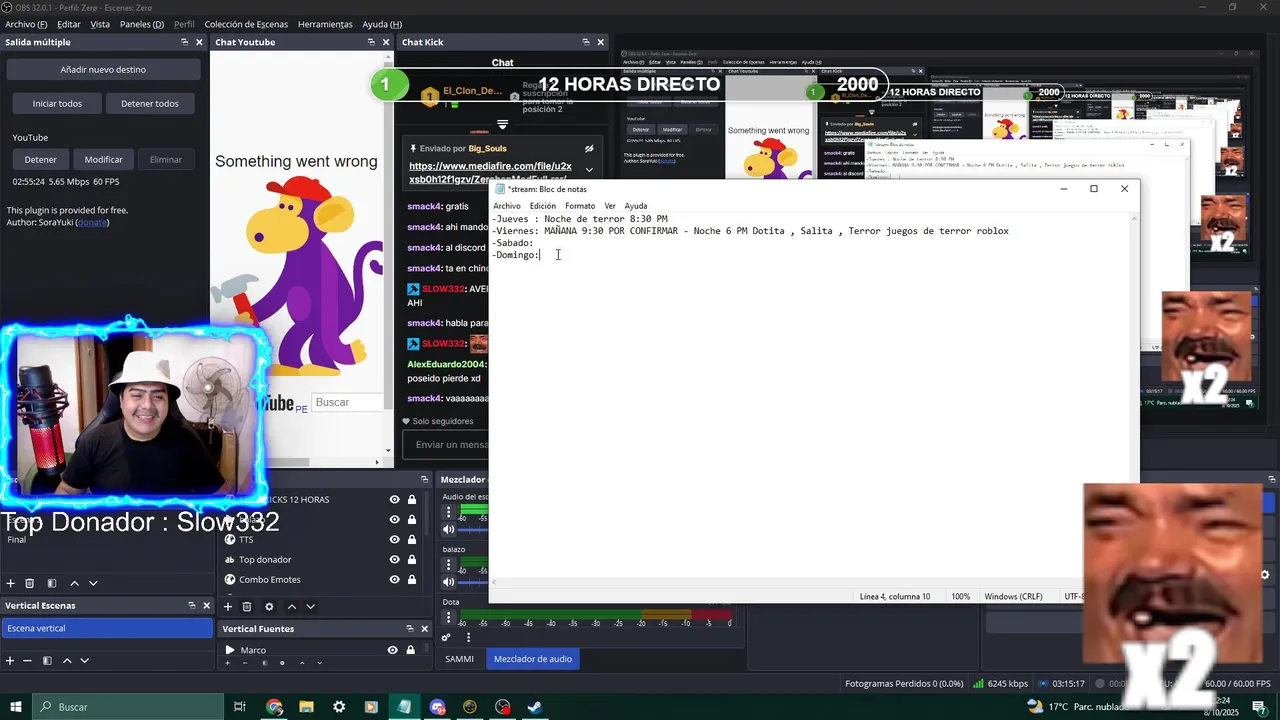Unlock the Top donador source
Viewport: 1280px width, 720px height.
[x=411, y=560]
